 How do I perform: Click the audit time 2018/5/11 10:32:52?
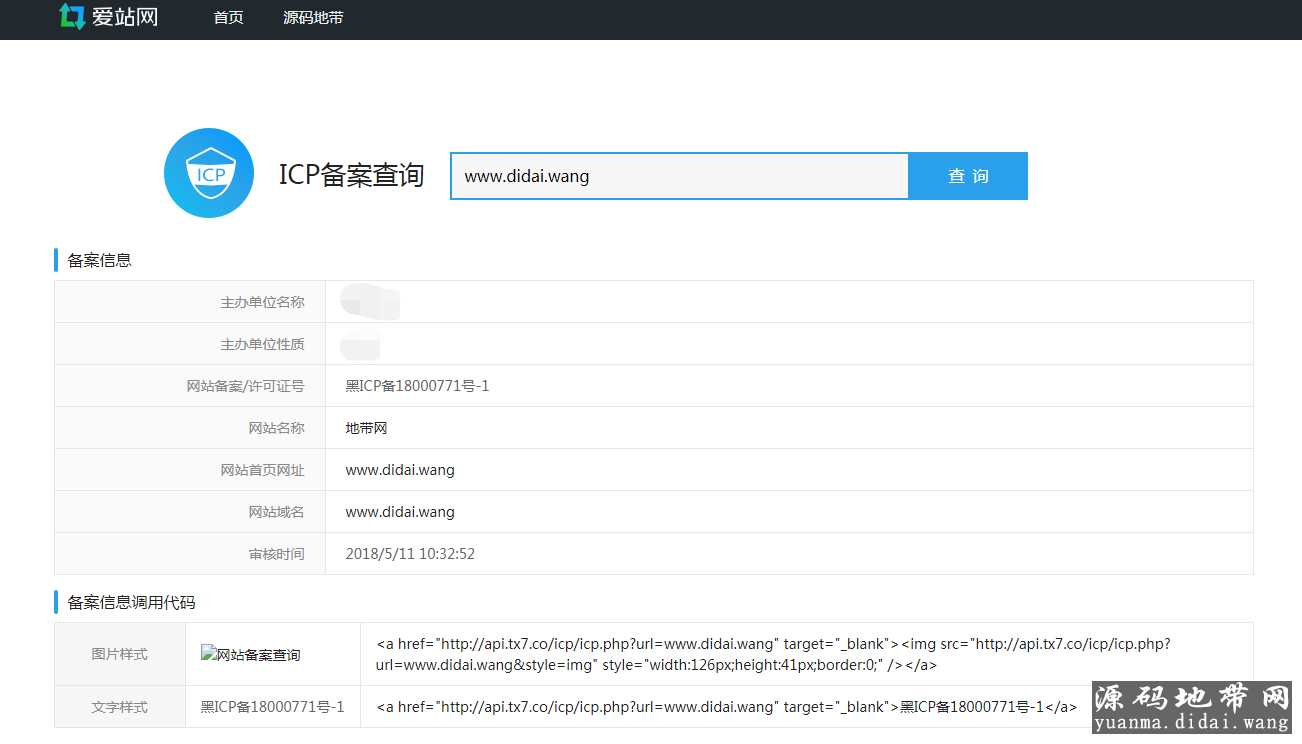coord(410,554)
